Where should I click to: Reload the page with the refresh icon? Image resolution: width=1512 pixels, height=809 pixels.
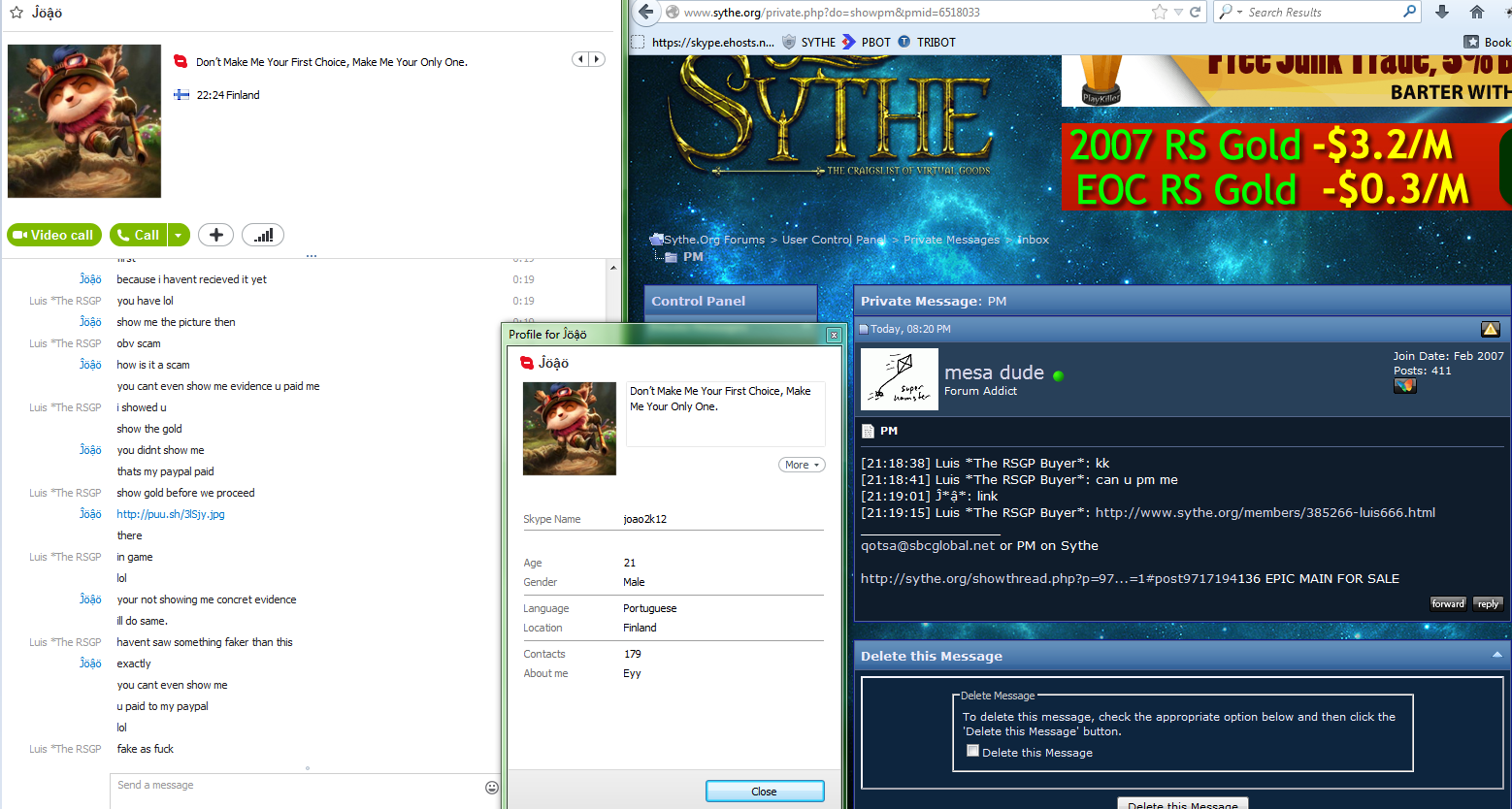[x=1196, y=13]
